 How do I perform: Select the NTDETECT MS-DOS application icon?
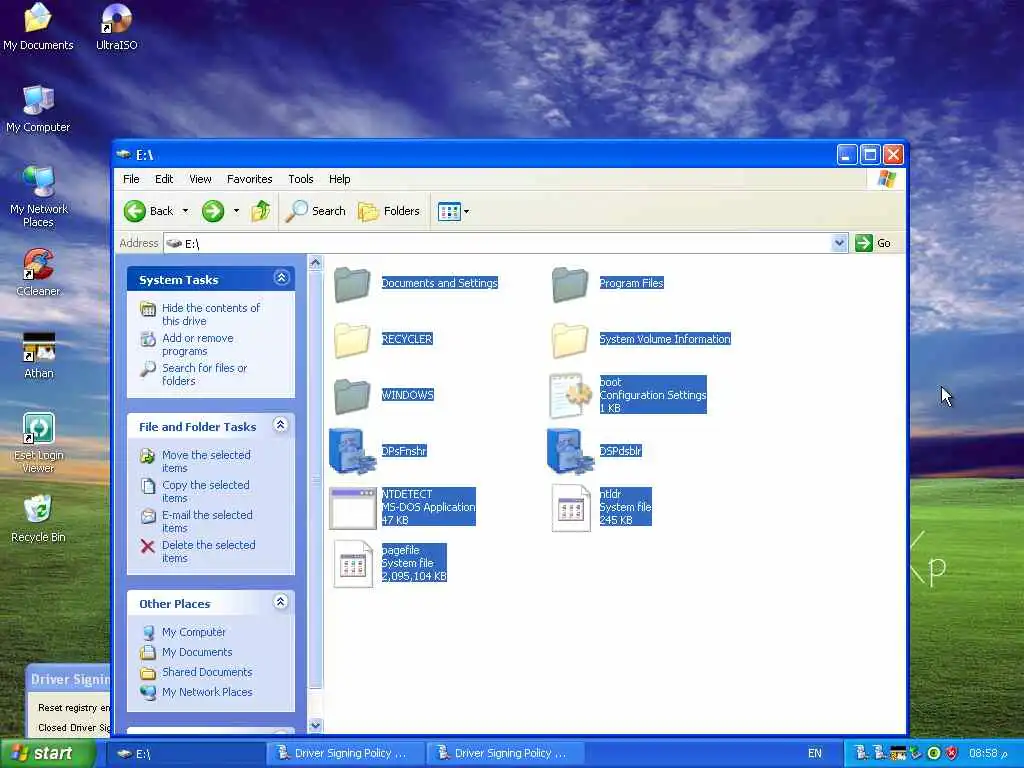coord(353,507)
